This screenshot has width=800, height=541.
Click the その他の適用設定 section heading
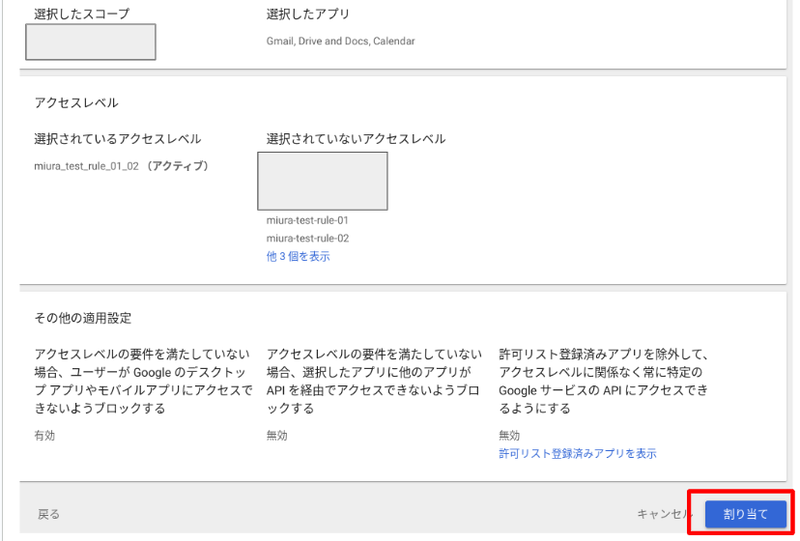click(83, 318)
